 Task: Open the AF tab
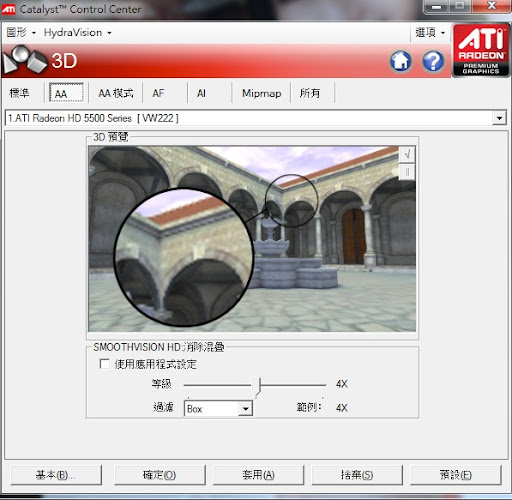tap(158, 93)
